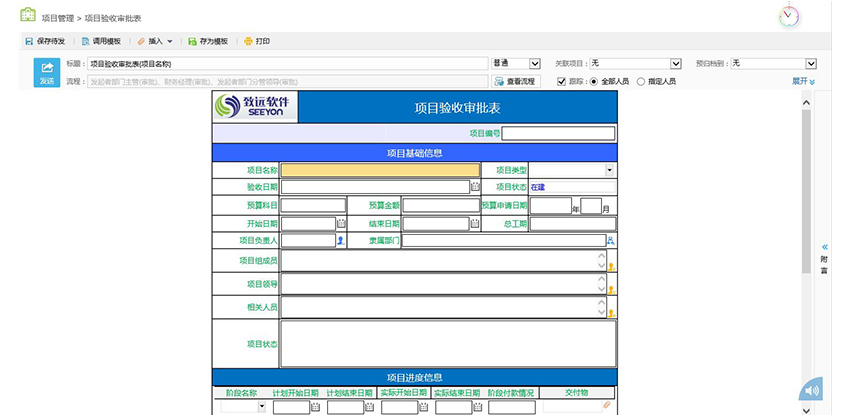Click the 打印 printer icon
Viewport: 842px width, 415px height.
click(x=248, y=41)
